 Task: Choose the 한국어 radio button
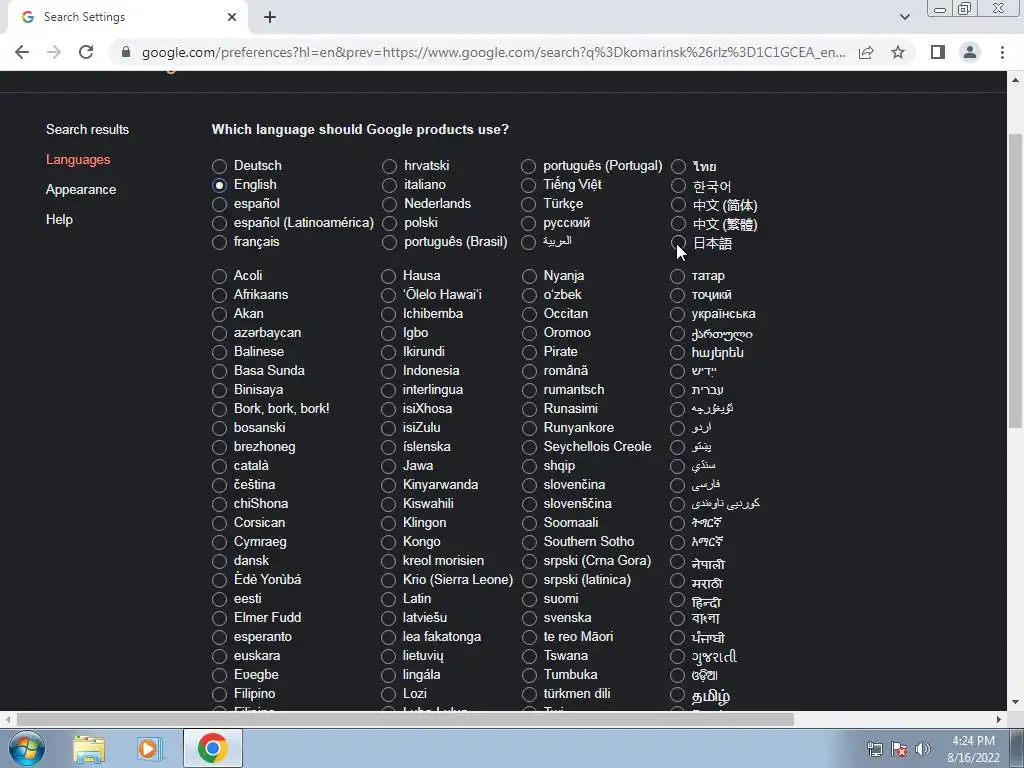tap(679, 186)
